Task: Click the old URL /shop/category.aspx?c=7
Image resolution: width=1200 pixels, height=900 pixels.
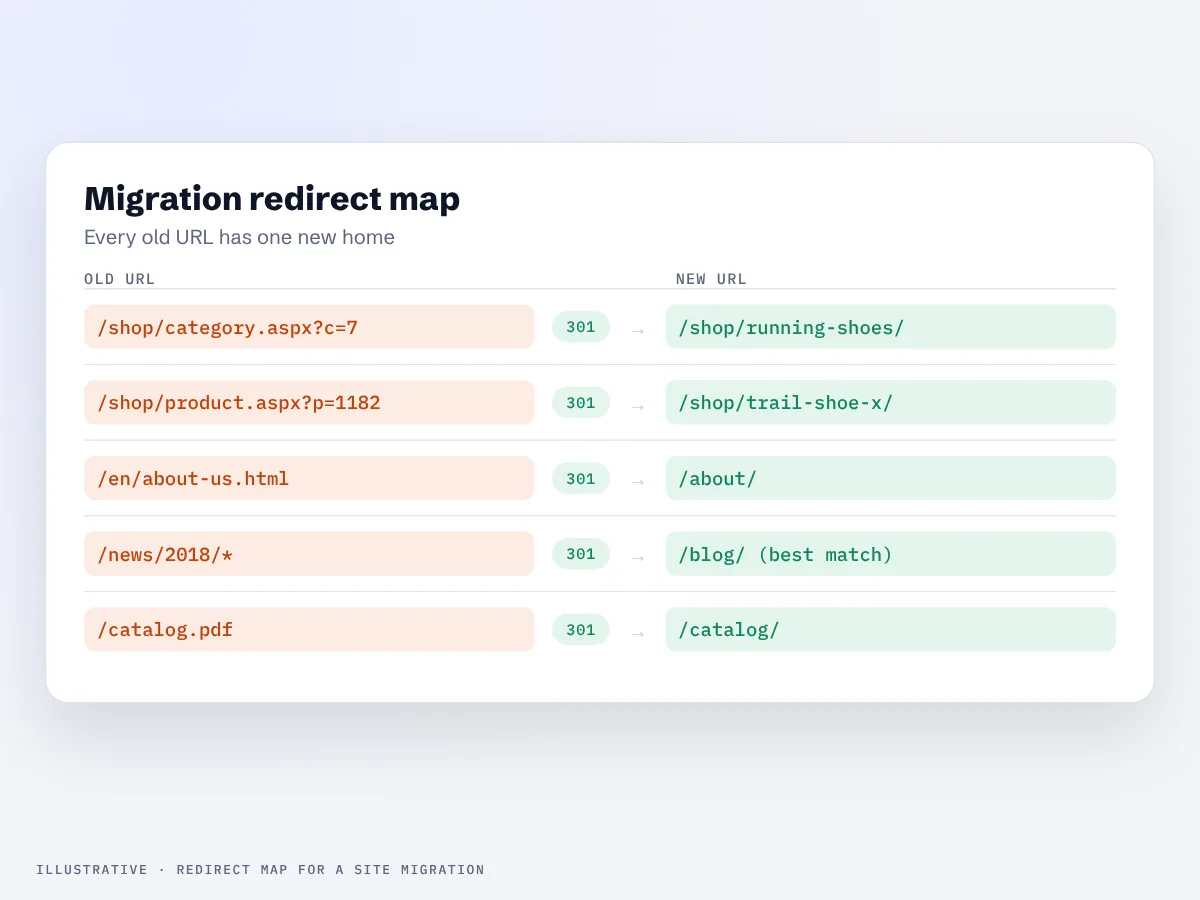Action: [309, 327]
